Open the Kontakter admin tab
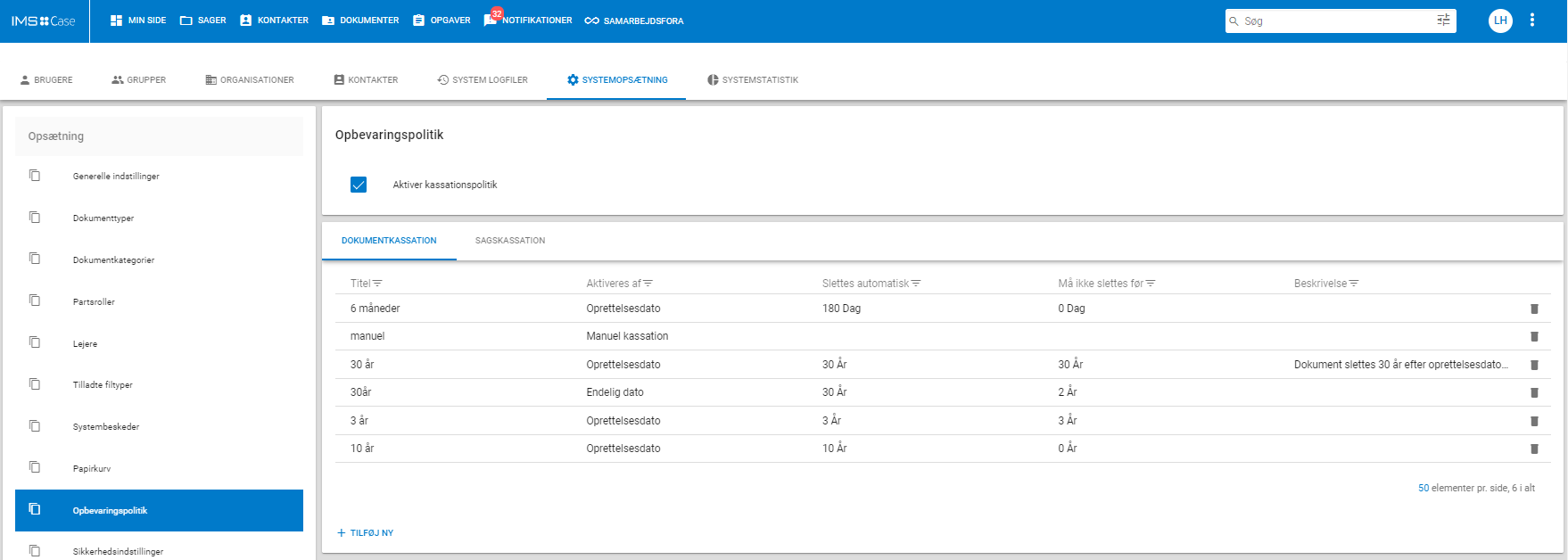The width and height of the screenshot is (1568, 560). 366,80
